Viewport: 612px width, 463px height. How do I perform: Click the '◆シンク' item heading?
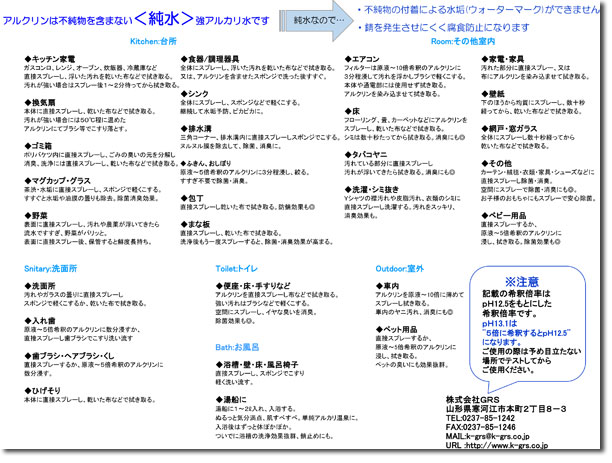[194, 94]
